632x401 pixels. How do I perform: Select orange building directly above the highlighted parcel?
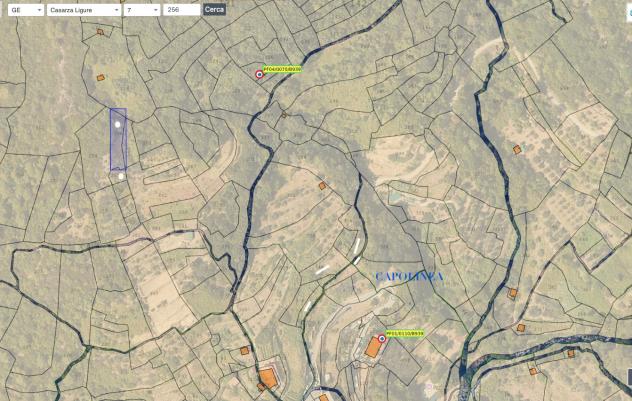pyautogui.click(x=101, y=77)
